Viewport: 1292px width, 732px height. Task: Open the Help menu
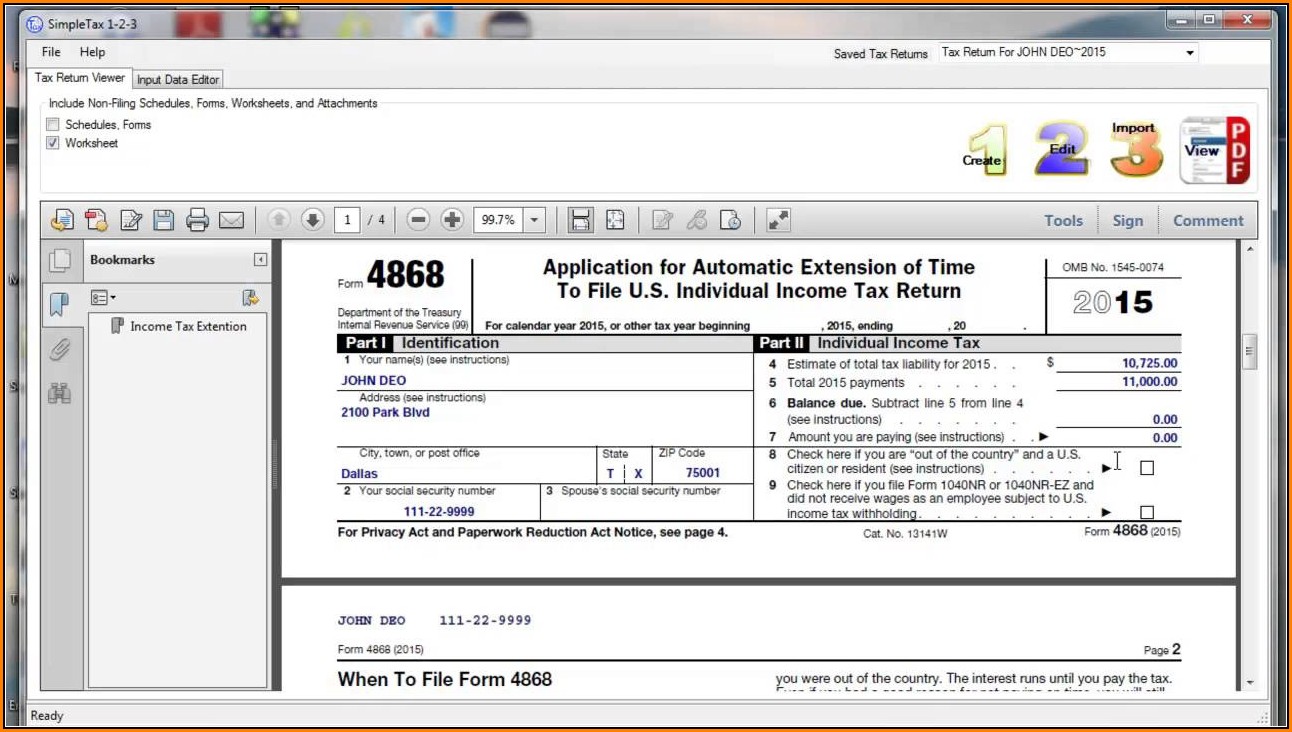[92, 52]
